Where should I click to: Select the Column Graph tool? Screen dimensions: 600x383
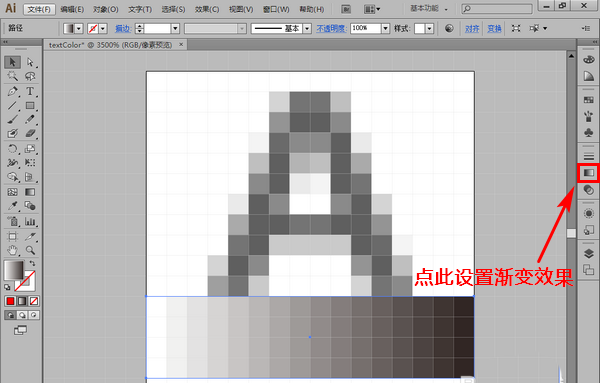30,221
